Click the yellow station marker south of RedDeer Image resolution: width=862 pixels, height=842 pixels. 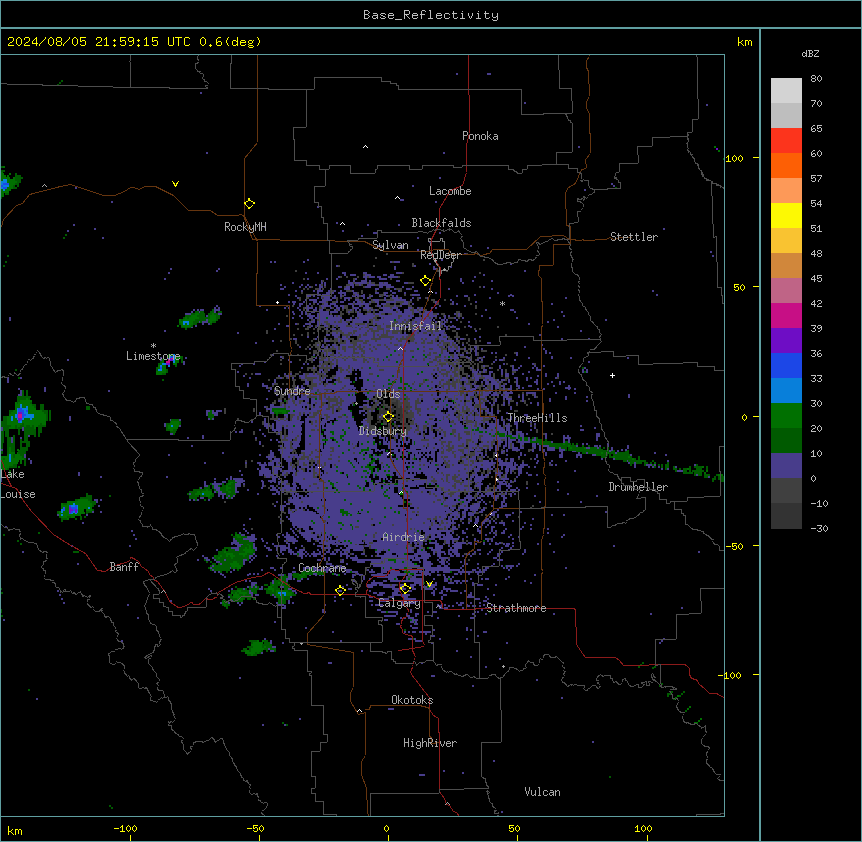(x=426, y=281)
